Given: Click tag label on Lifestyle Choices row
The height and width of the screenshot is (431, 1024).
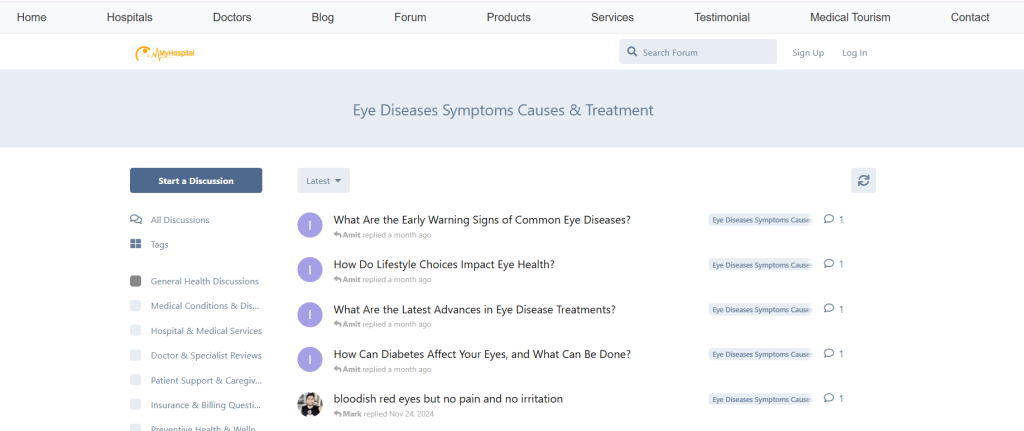Looking at the screenshot, I should click(761, 264).
